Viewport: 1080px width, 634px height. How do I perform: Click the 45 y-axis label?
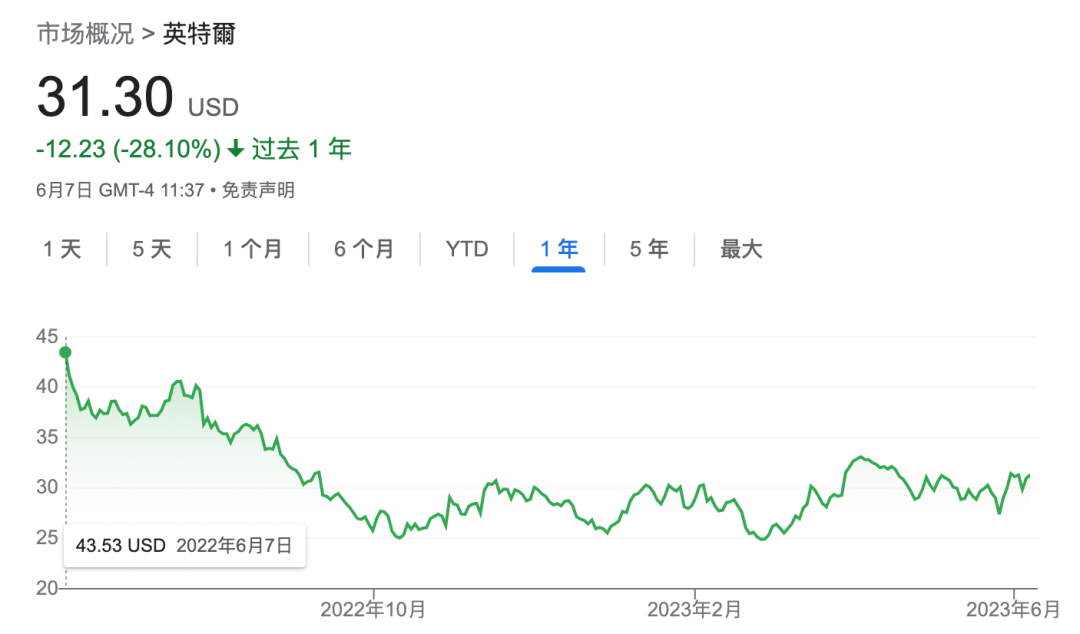coord(47,336)
